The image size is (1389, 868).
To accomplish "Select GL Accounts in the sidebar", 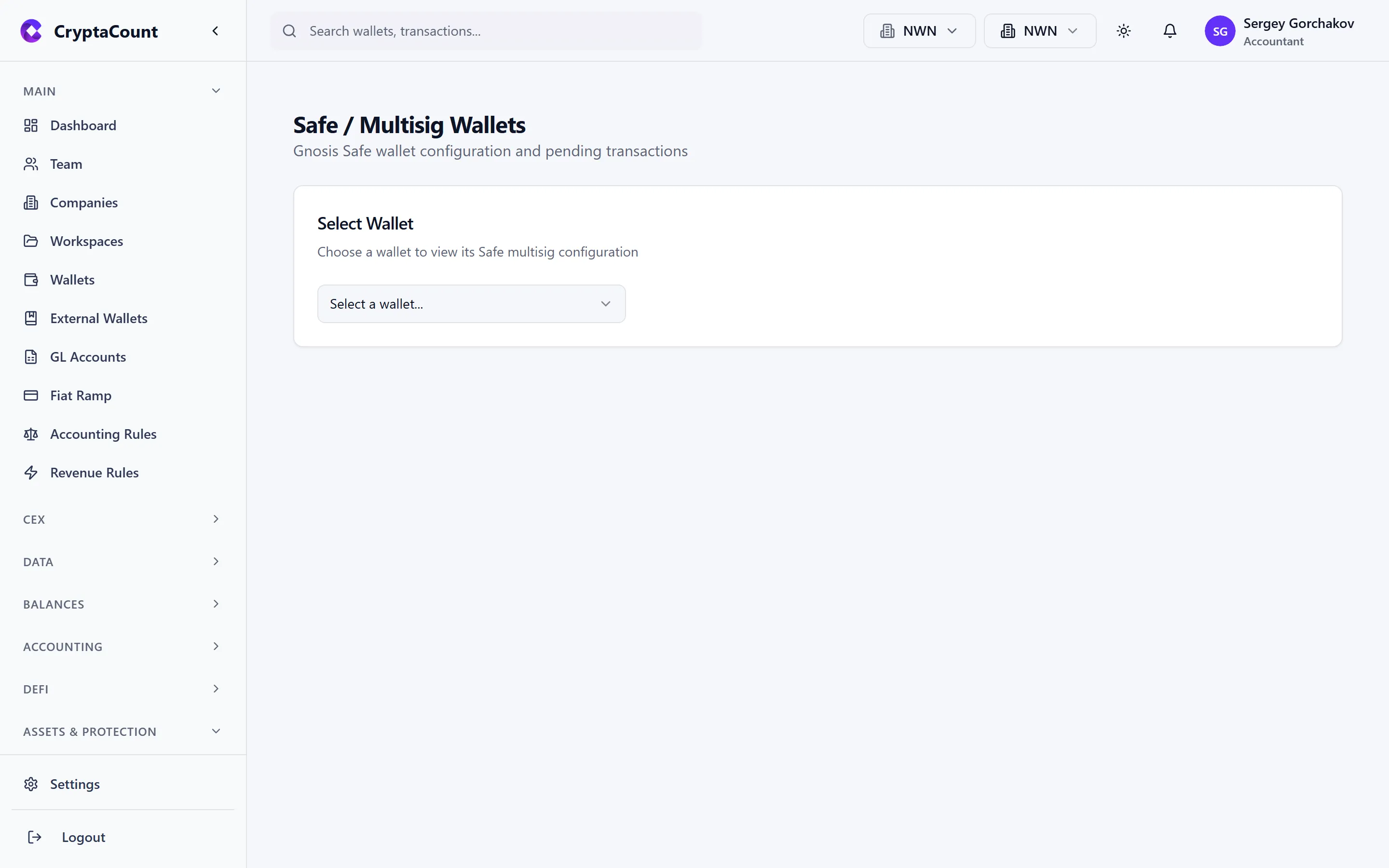I will click(x=88, y=356).
